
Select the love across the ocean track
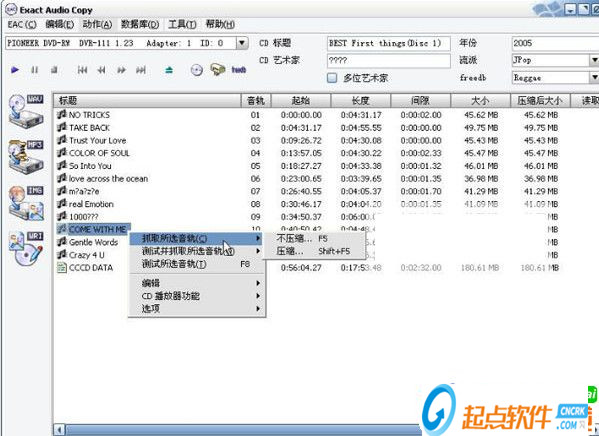click(x=108, y=178)
